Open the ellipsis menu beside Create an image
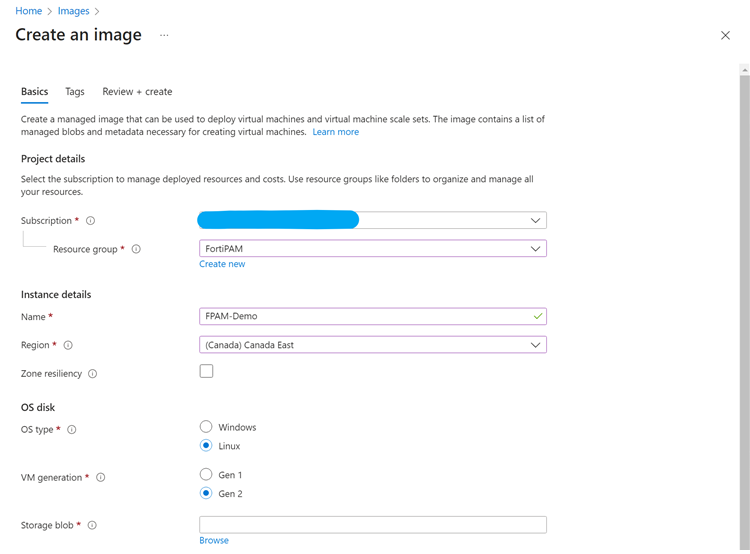The image size is (750, 554). click(x=164, y=36)
